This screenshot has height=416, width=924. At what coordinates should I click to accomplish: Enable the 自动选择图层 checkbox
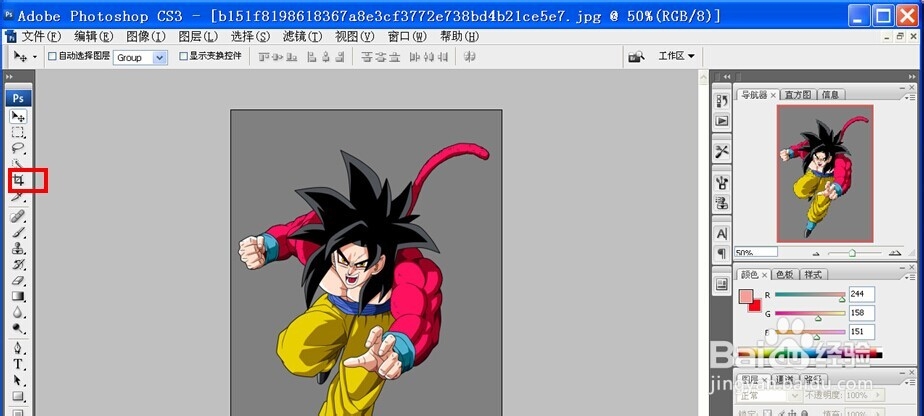pyautogui.click(x=52, y=57)
